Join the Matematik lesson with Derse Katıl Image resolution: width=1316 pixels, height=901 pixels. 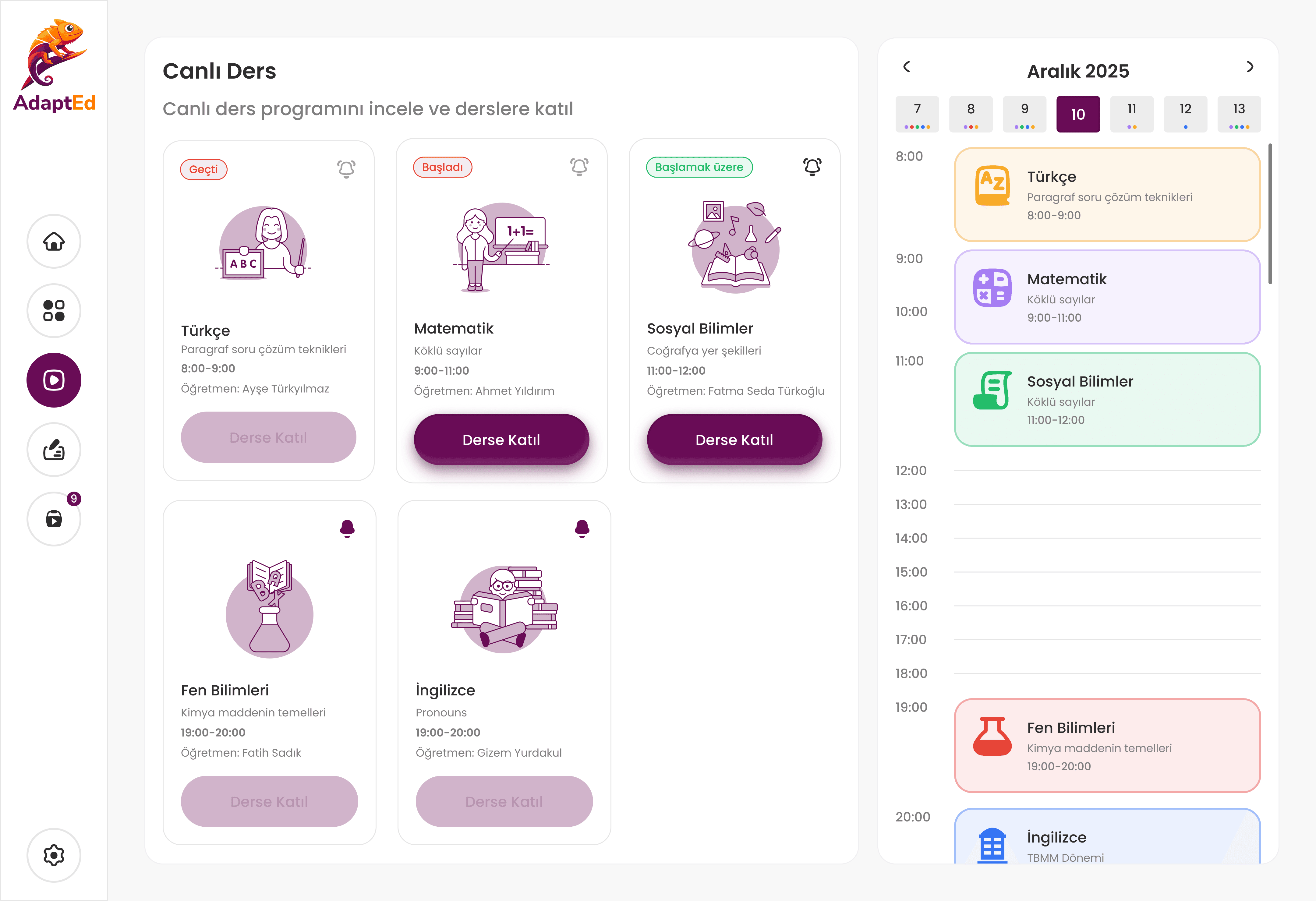(501, 440)
